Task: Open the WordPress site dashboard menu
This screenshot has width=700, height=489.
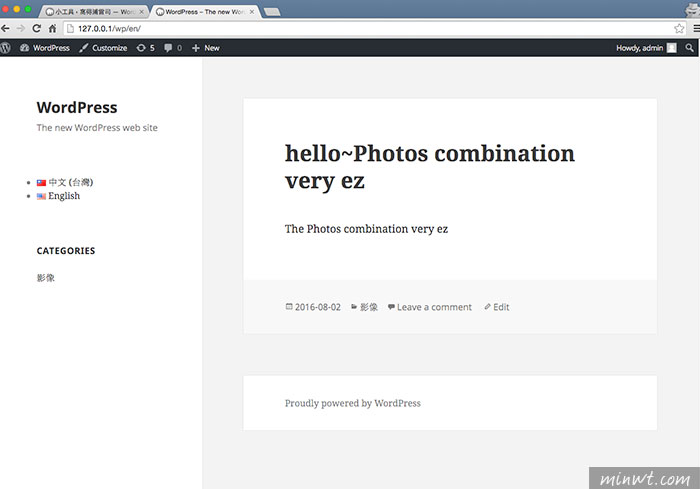Action: tap(45, 48)
